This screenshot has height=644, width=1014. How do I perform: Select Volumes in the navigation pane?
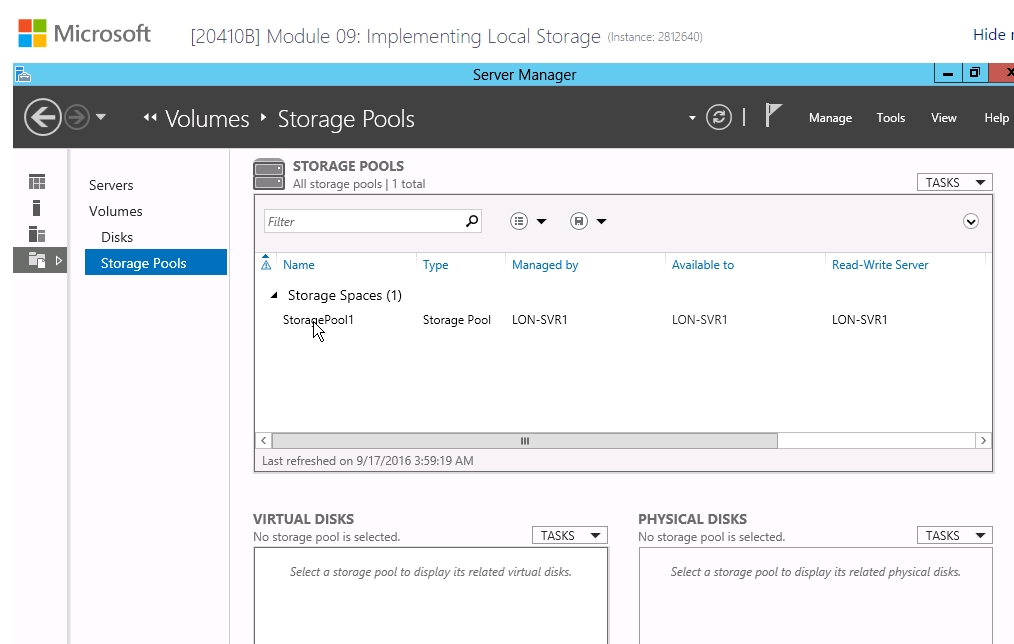[116, 211]
